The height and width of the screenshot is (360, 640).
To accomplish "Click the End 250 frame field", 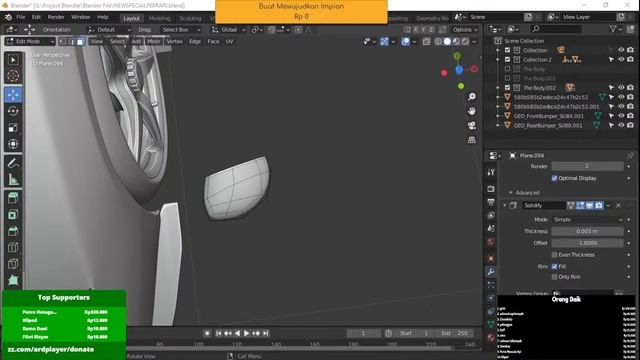I will (x=455, y=333).
